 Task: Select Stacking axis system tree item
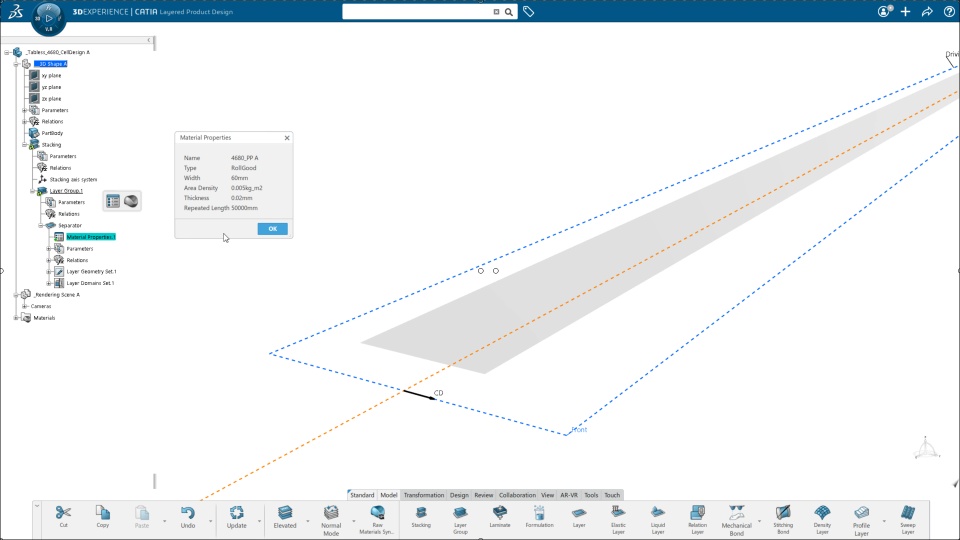point(73,179)
